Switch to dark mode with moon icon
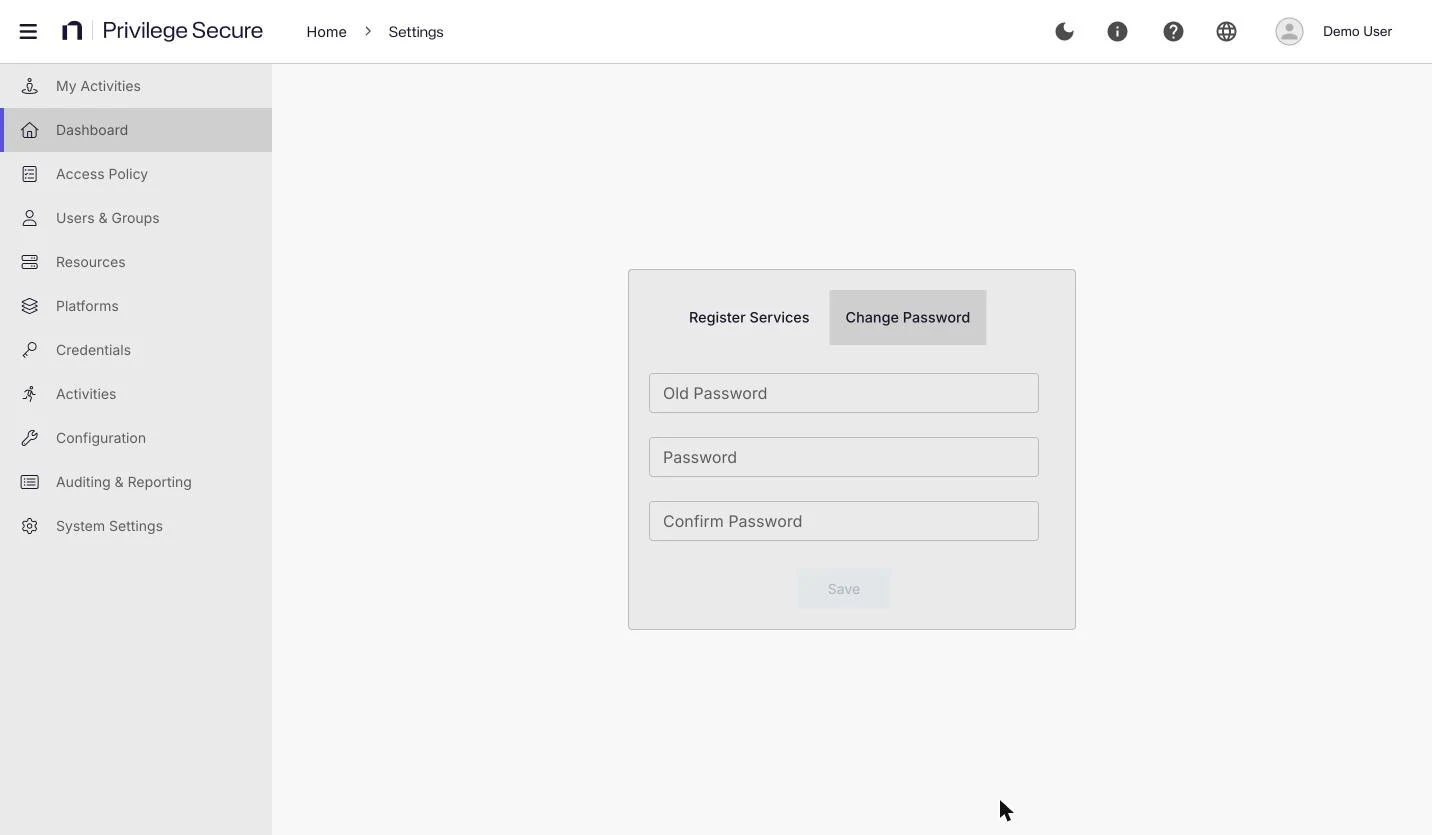Screen dimensions: 1432x835 pos(1064,31)
